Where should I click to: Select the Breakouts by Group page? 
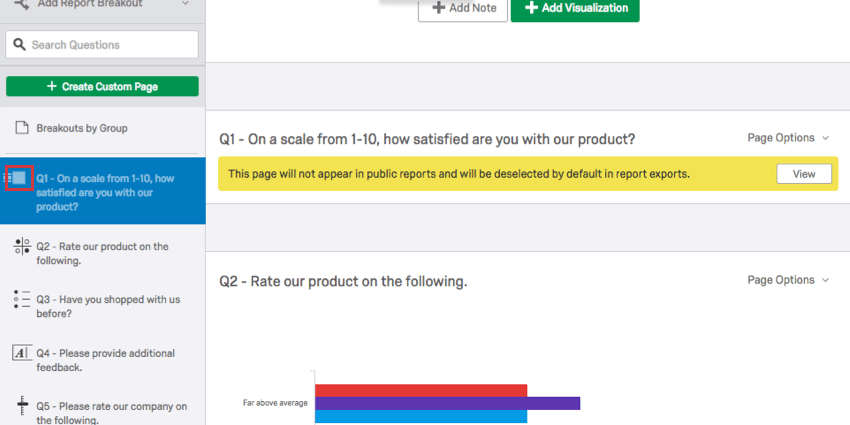[82, 128]
